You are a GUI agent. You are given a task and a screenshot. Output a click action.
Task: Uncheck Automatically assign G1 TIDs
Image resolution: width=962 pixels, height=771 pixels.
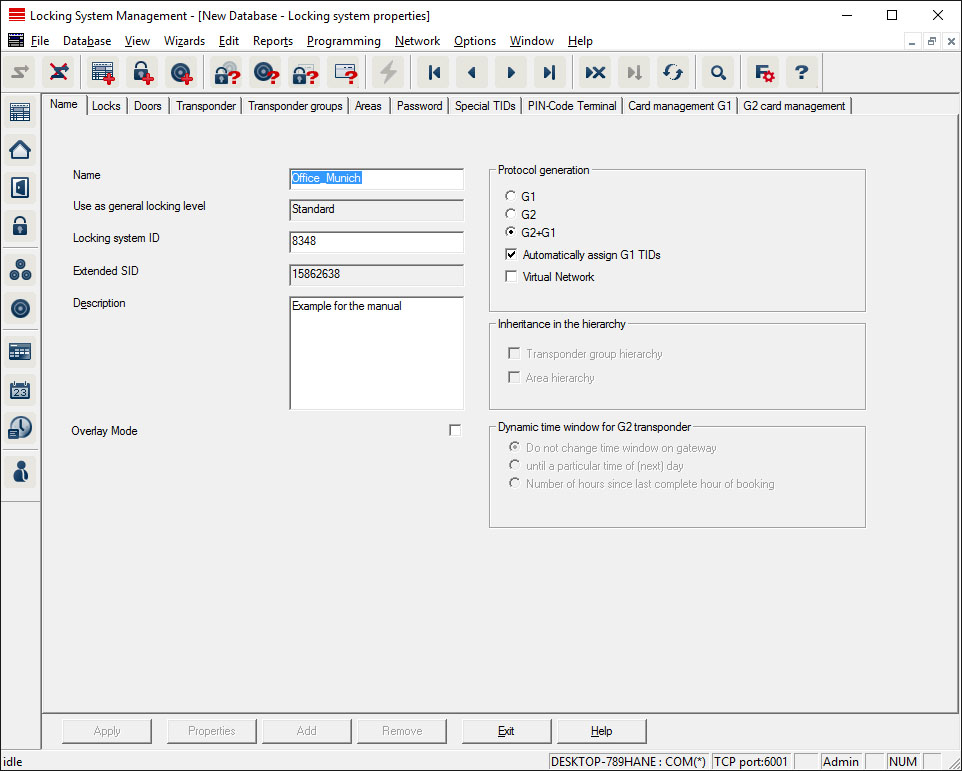(x=512, y=255)
